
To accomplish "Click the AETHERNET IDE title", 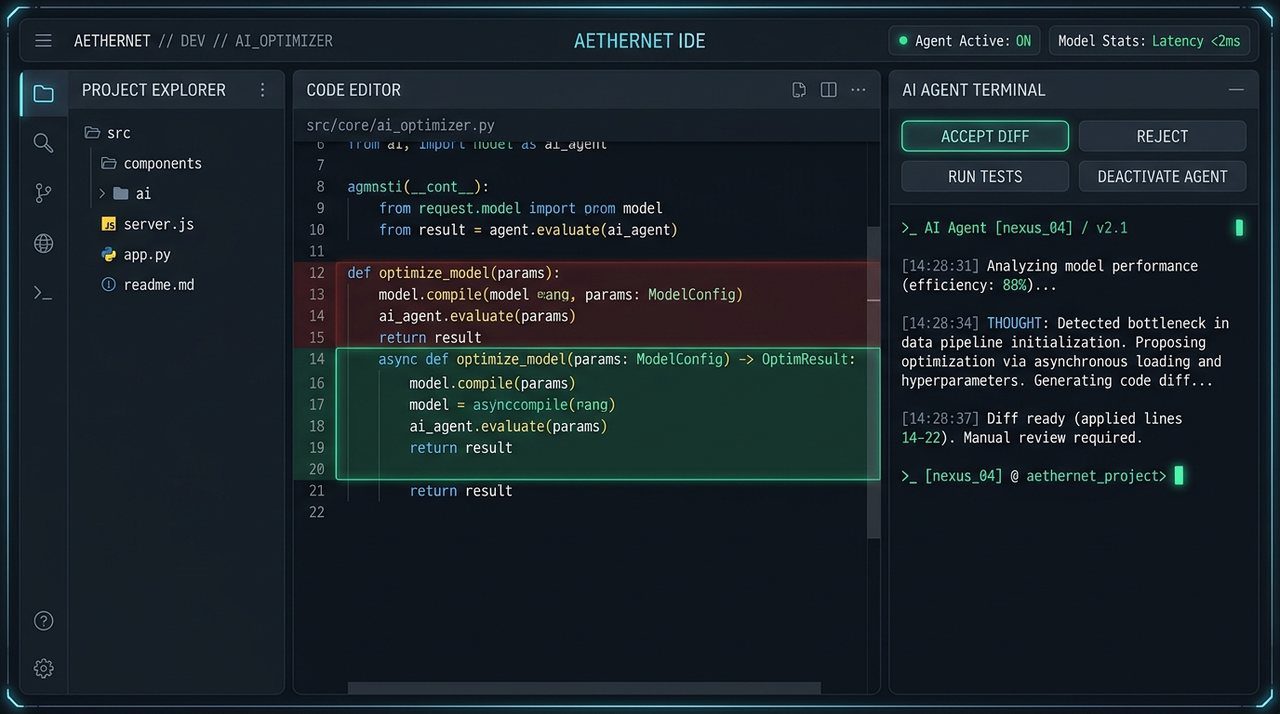I will click(x=640, y=41).
